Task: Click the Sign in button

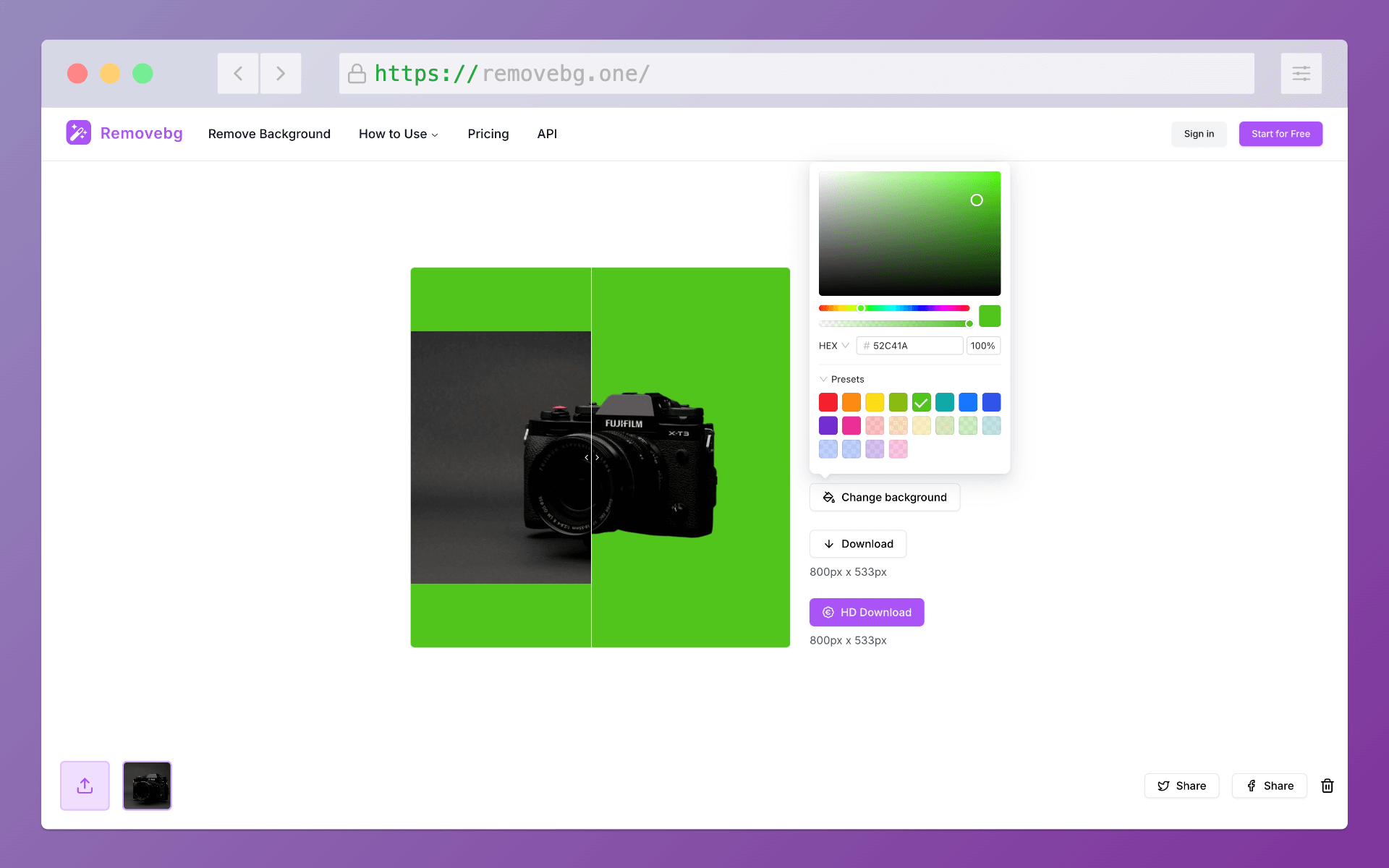Action: 1198,133
